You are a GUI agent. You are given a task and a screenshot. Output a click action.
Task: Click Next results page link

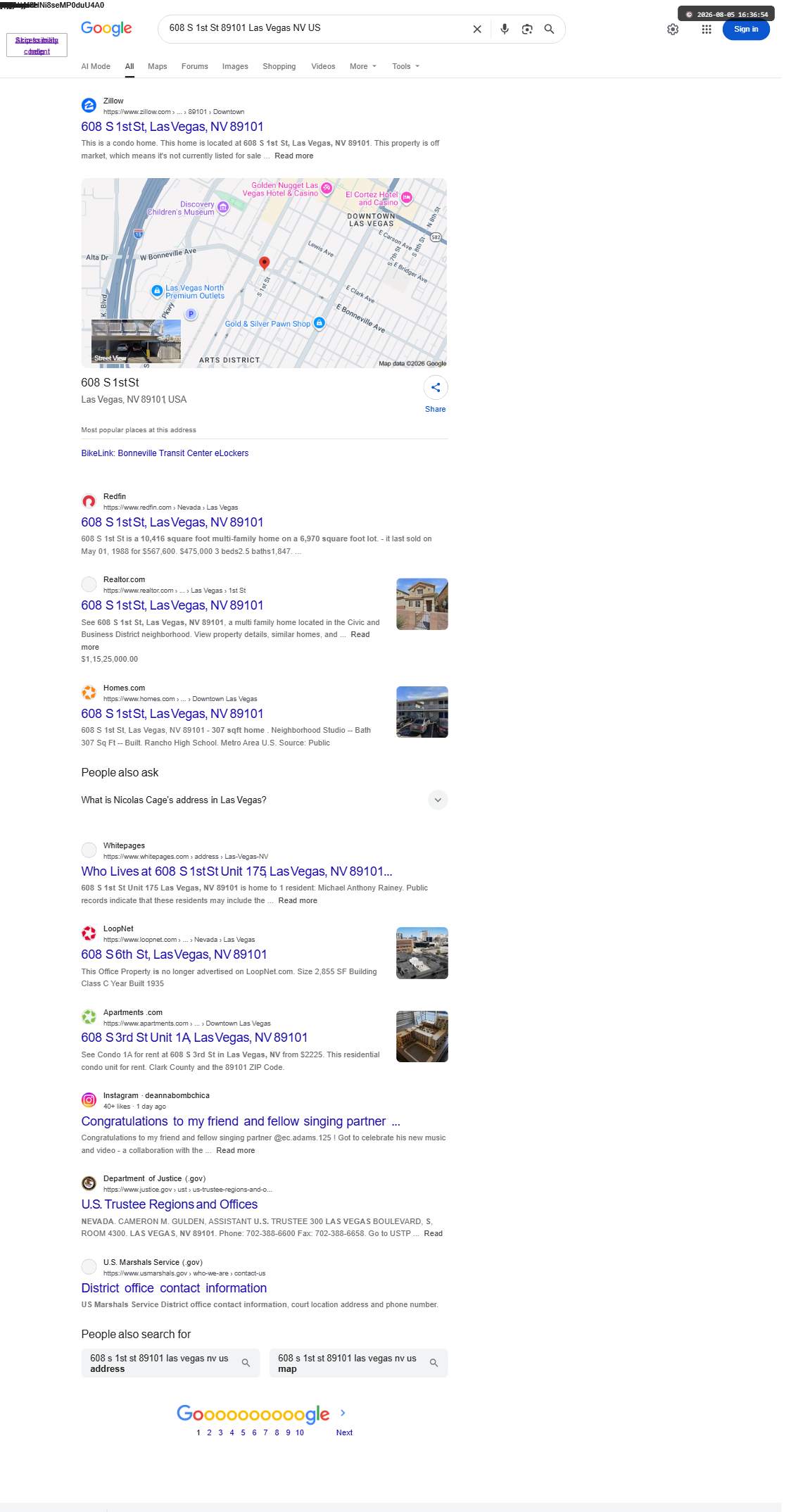pos(344,1432)
